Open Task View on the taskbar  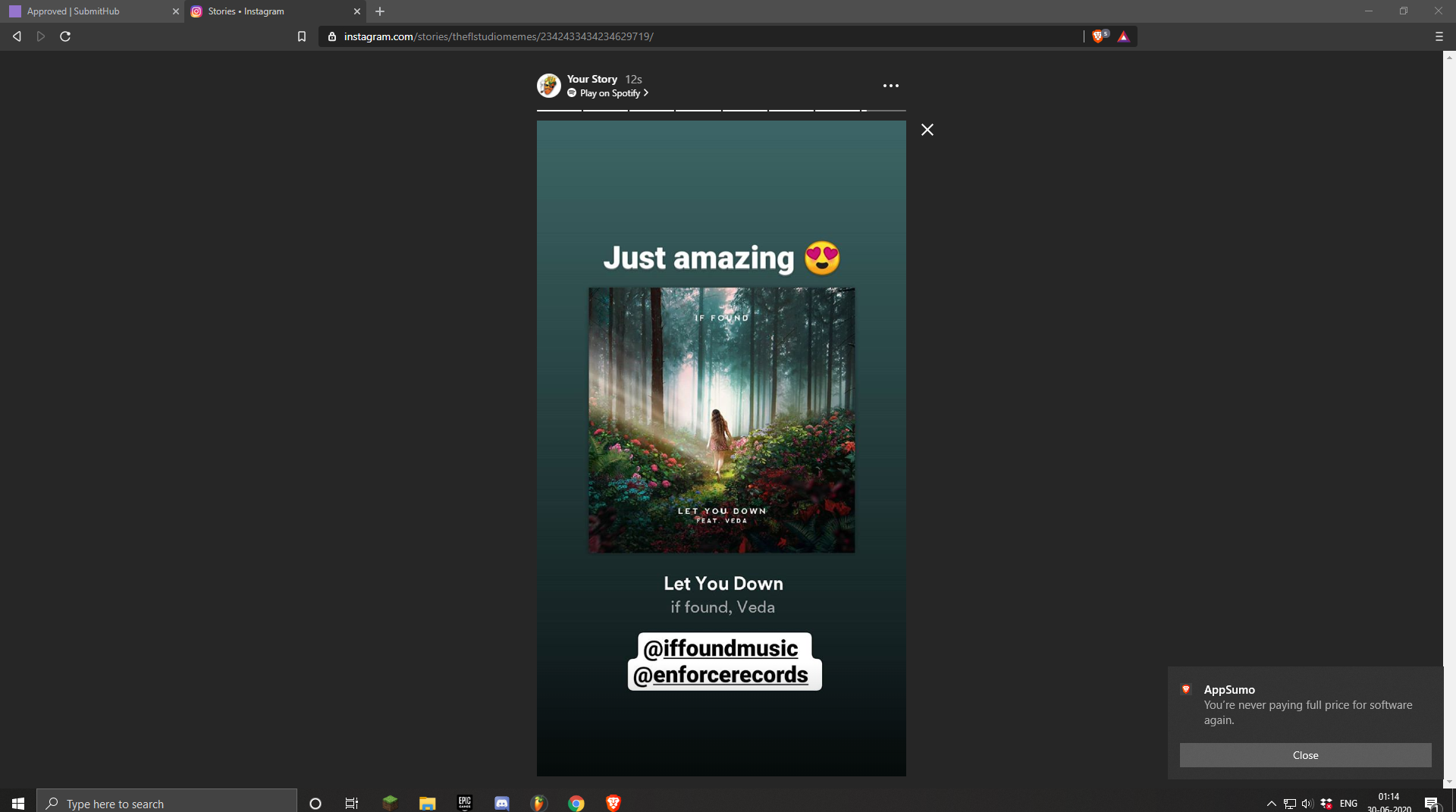[352, 803]
